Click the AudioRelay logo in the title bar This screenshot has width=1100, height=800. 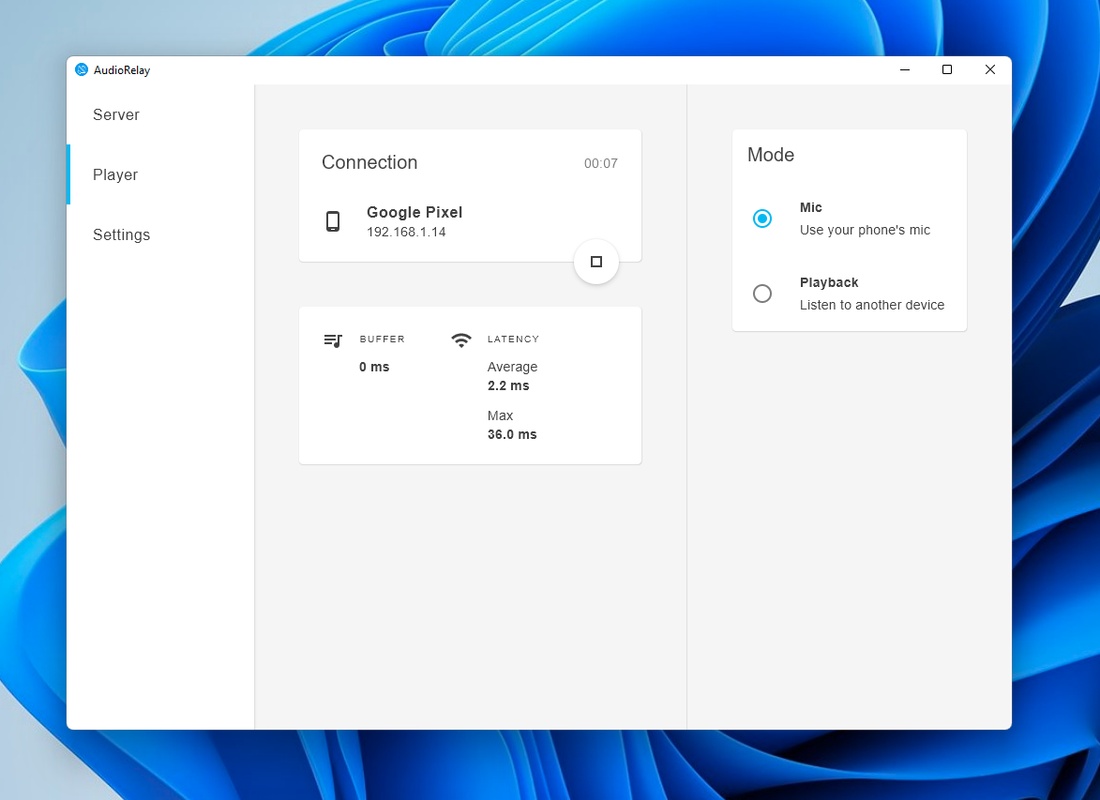(82, 70)
